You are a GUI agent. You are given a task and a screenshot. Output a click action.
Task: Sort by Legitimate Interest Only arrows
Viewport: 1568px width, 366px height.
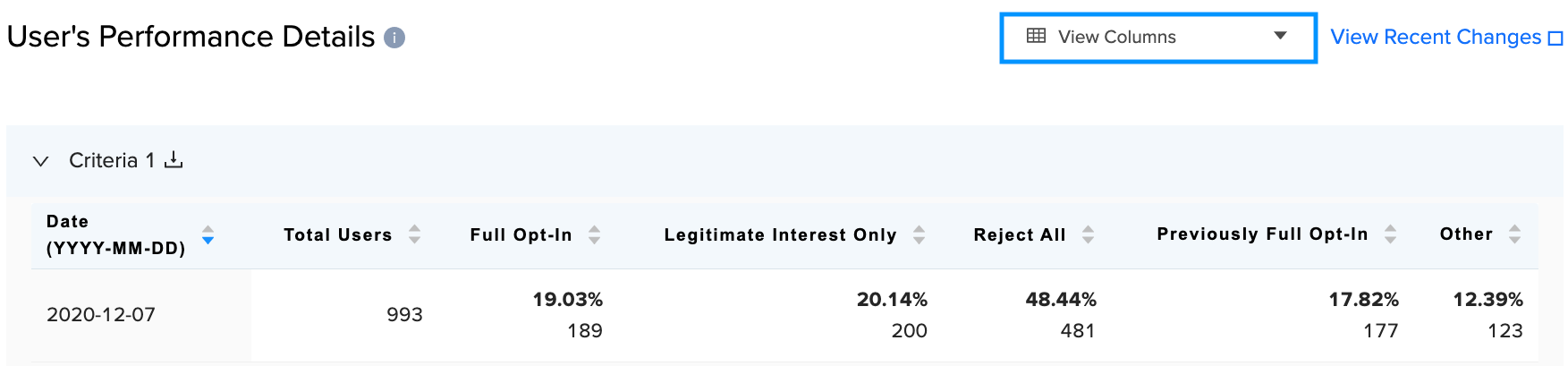919,234
